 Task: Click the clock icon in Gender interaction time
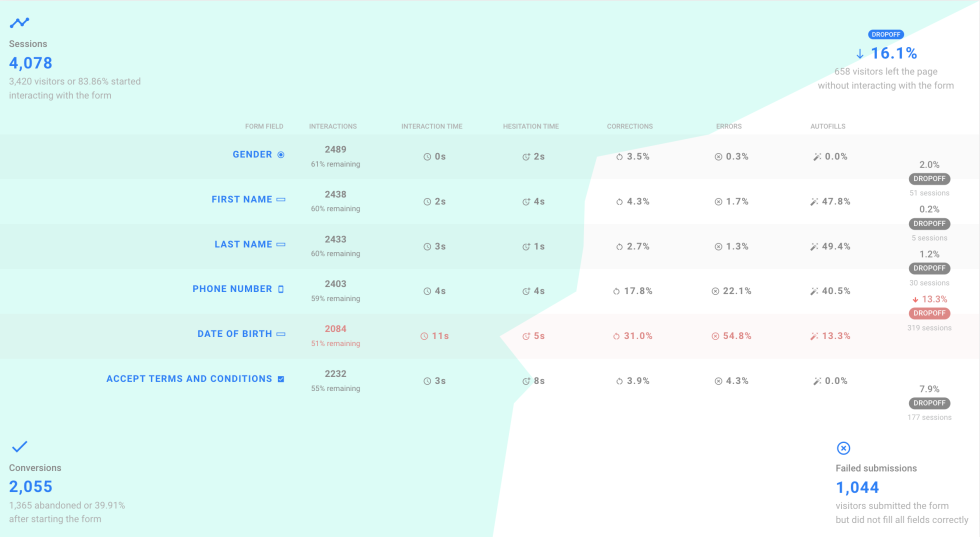click(x=428, y=157)
